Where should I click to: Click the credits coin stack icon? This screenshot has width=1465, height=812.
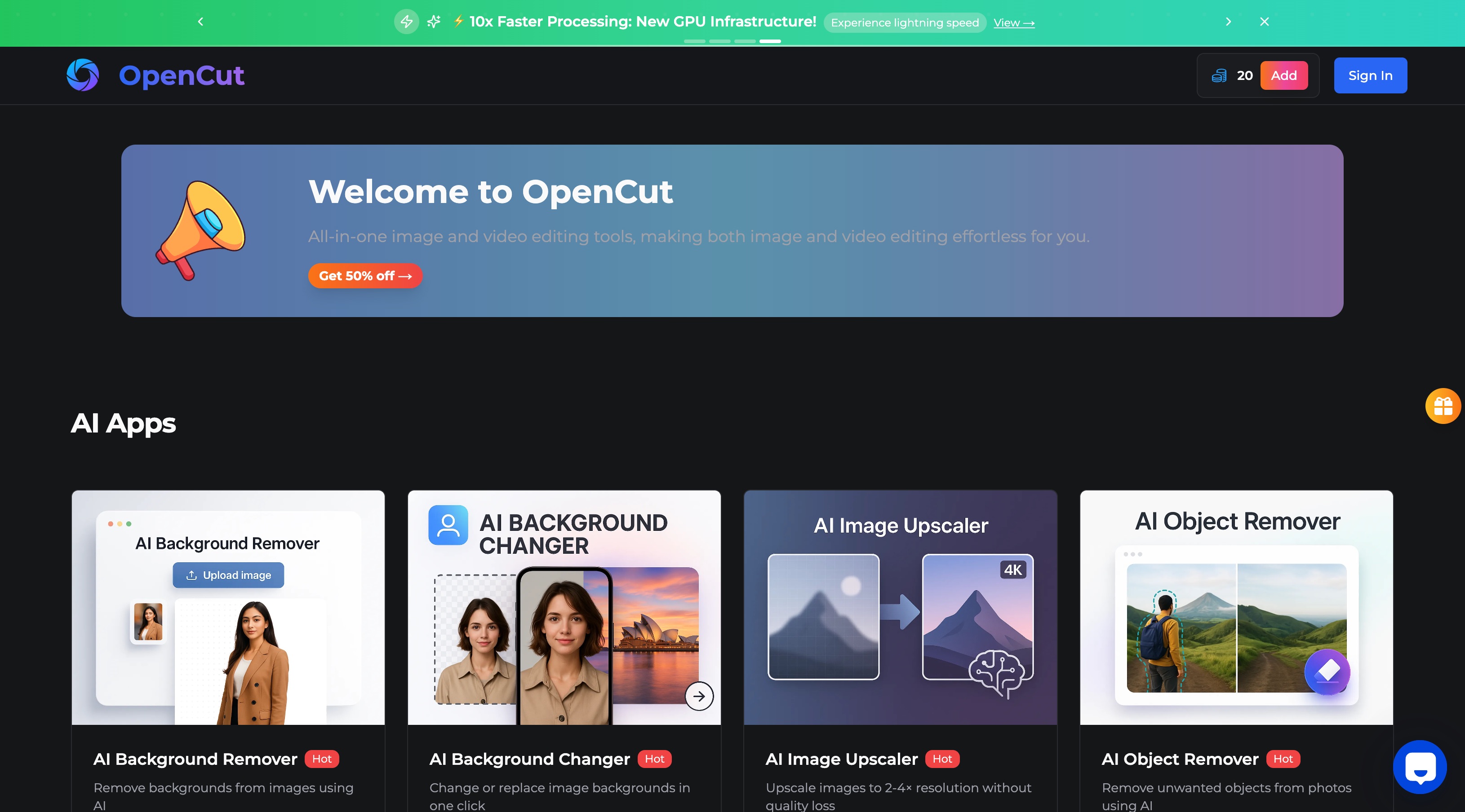(x=1219, y=75)
